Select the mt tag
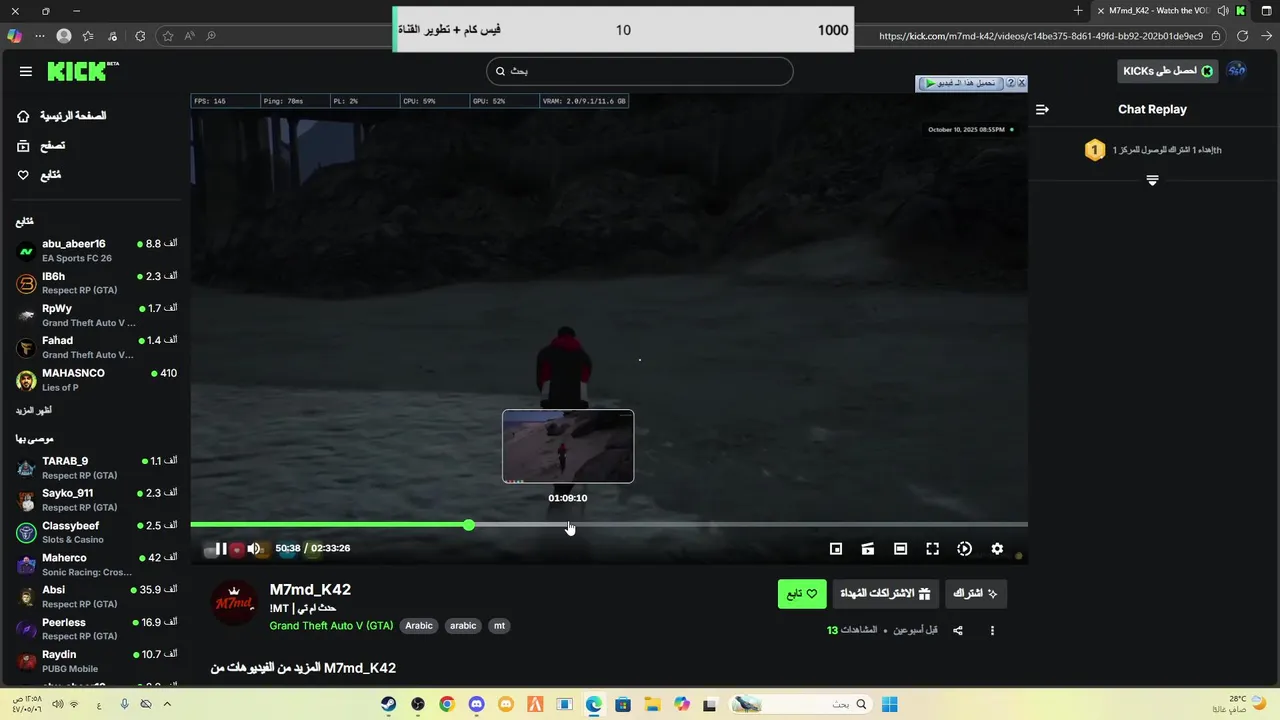 coord(499,626)
